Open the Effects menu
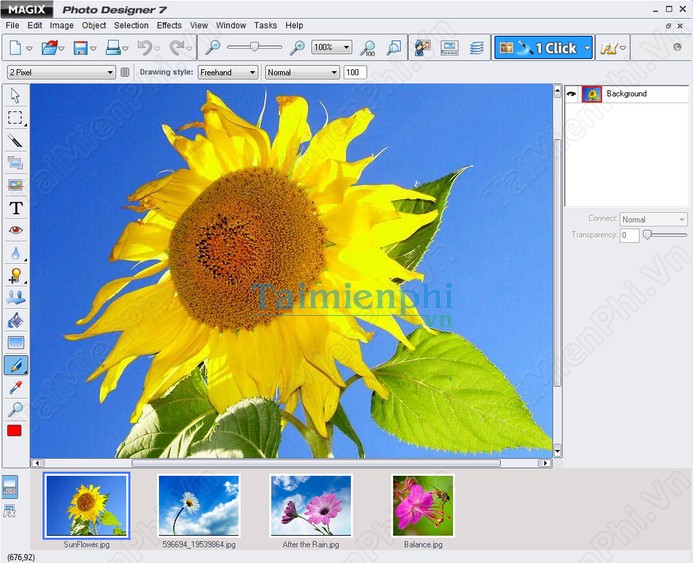693x563 pixels. pyautogui.click(x=169, y=25)
